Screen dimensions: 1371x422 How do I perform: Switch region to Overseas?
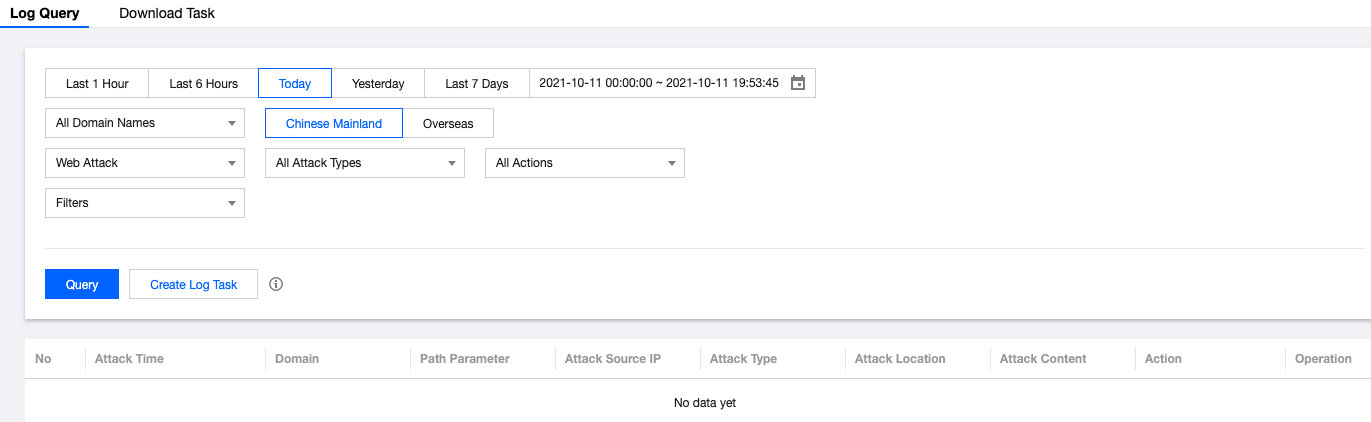pos(448,123)
